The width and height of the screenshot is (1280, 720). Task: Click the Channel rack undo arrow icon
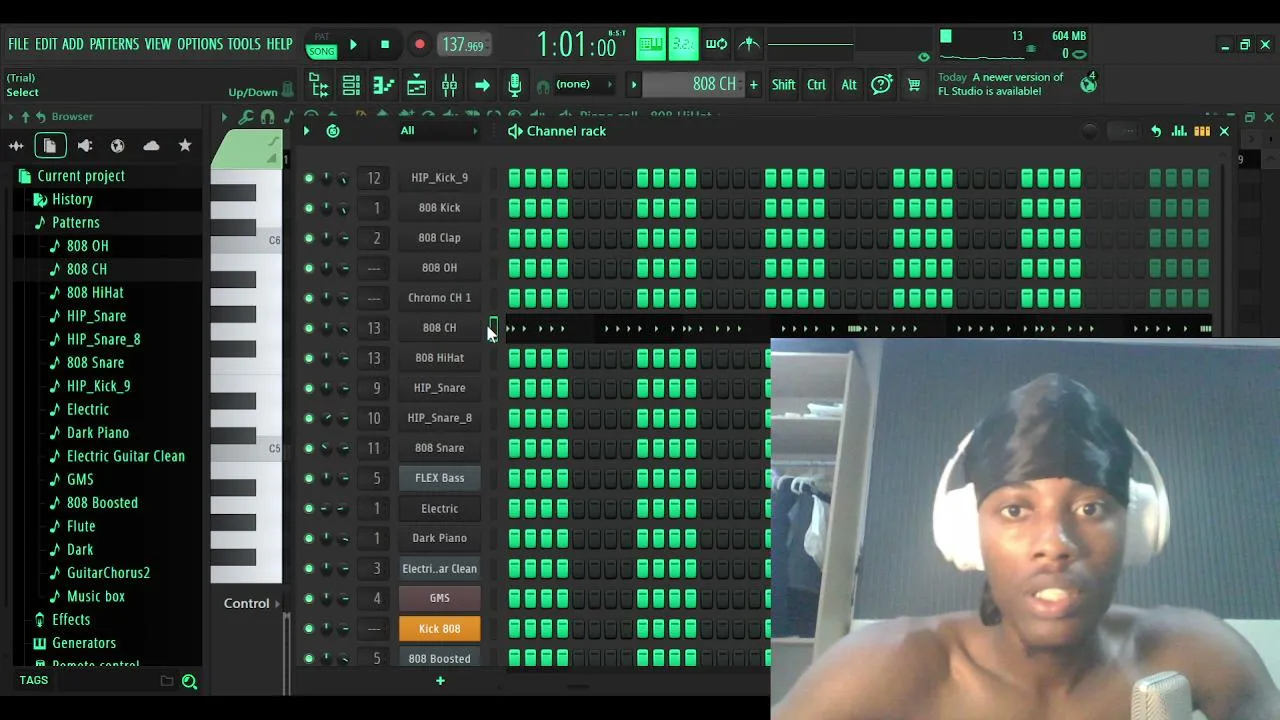coord(1156,131)
